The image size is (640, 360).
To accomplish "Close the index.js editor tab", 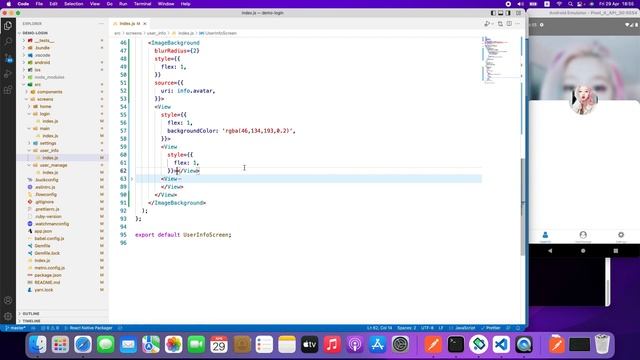I will click(145, 24).
